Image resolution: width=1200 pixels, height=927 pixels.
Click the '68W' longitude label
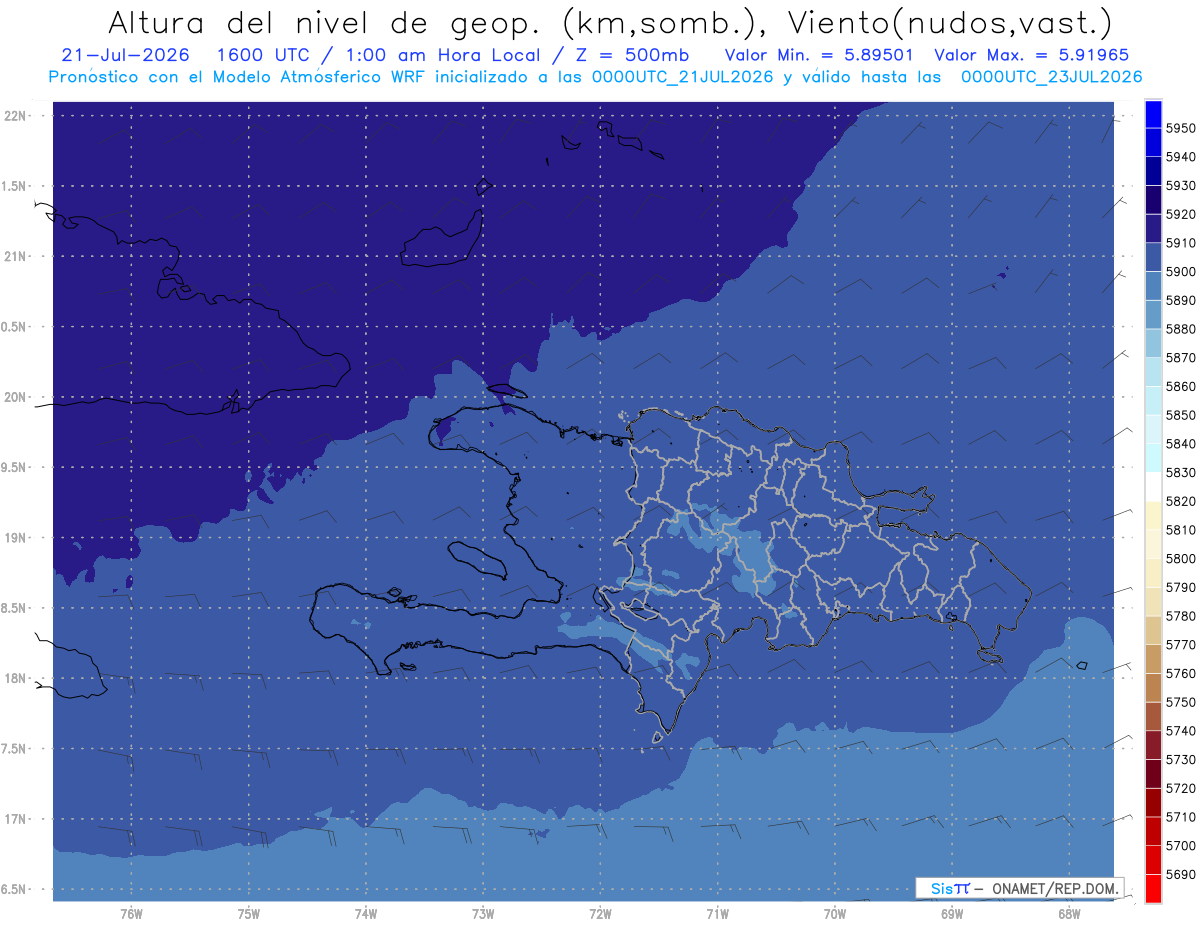1068,913
